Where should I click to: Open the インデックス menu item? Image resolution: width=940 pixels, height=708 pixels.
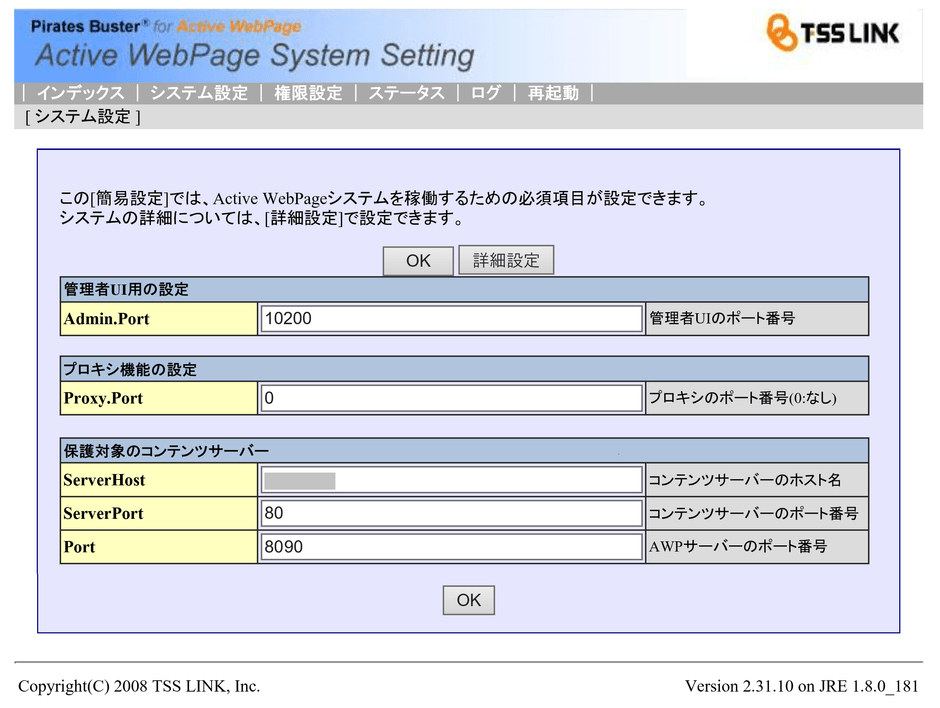(x=80, y=93)
